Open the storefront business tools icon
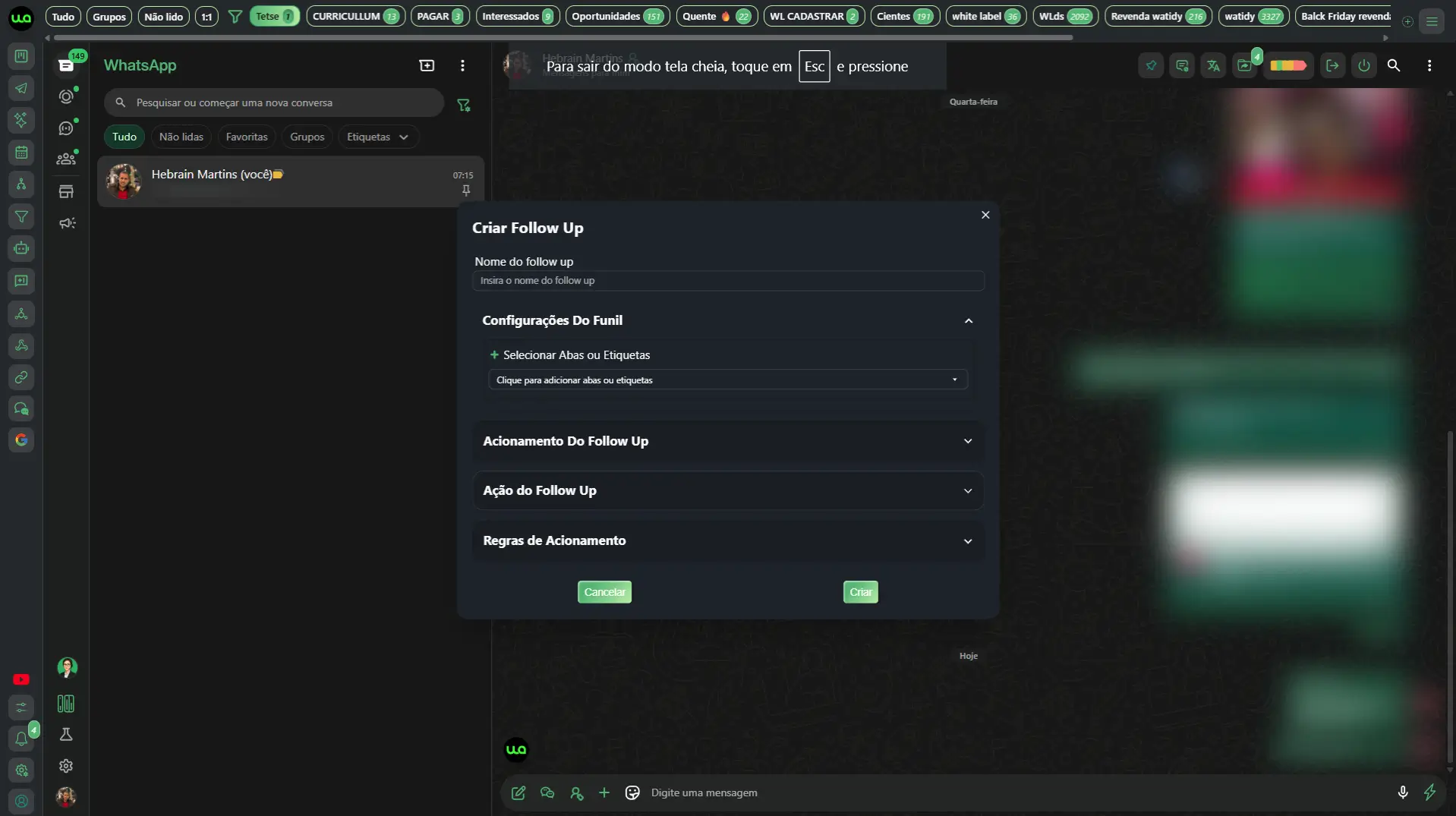 [67, 191]
